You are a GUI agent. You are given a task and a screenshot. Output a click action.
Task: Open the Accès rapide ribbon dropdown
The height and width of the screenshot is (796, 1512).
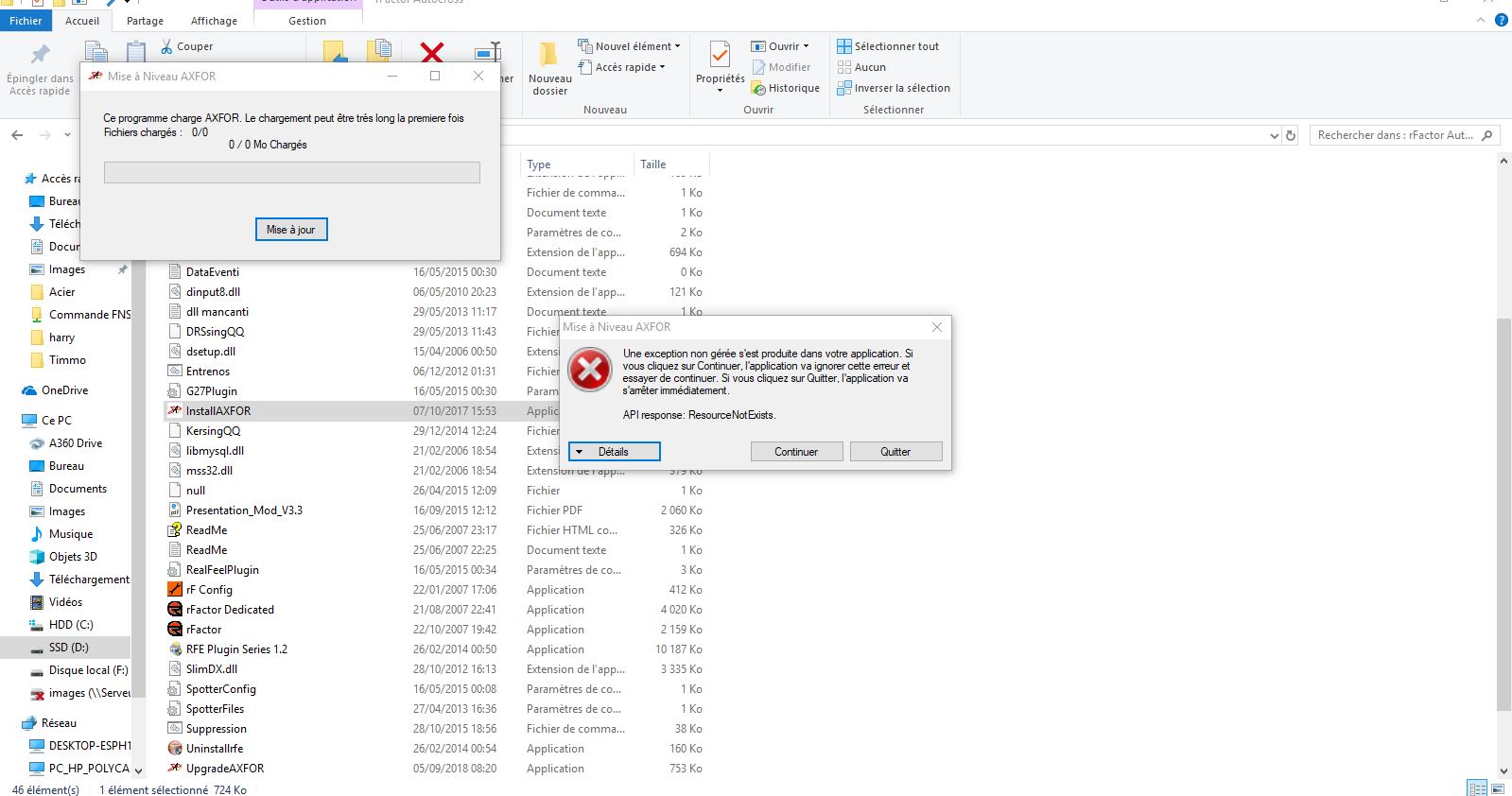click(x=621, y=67)
